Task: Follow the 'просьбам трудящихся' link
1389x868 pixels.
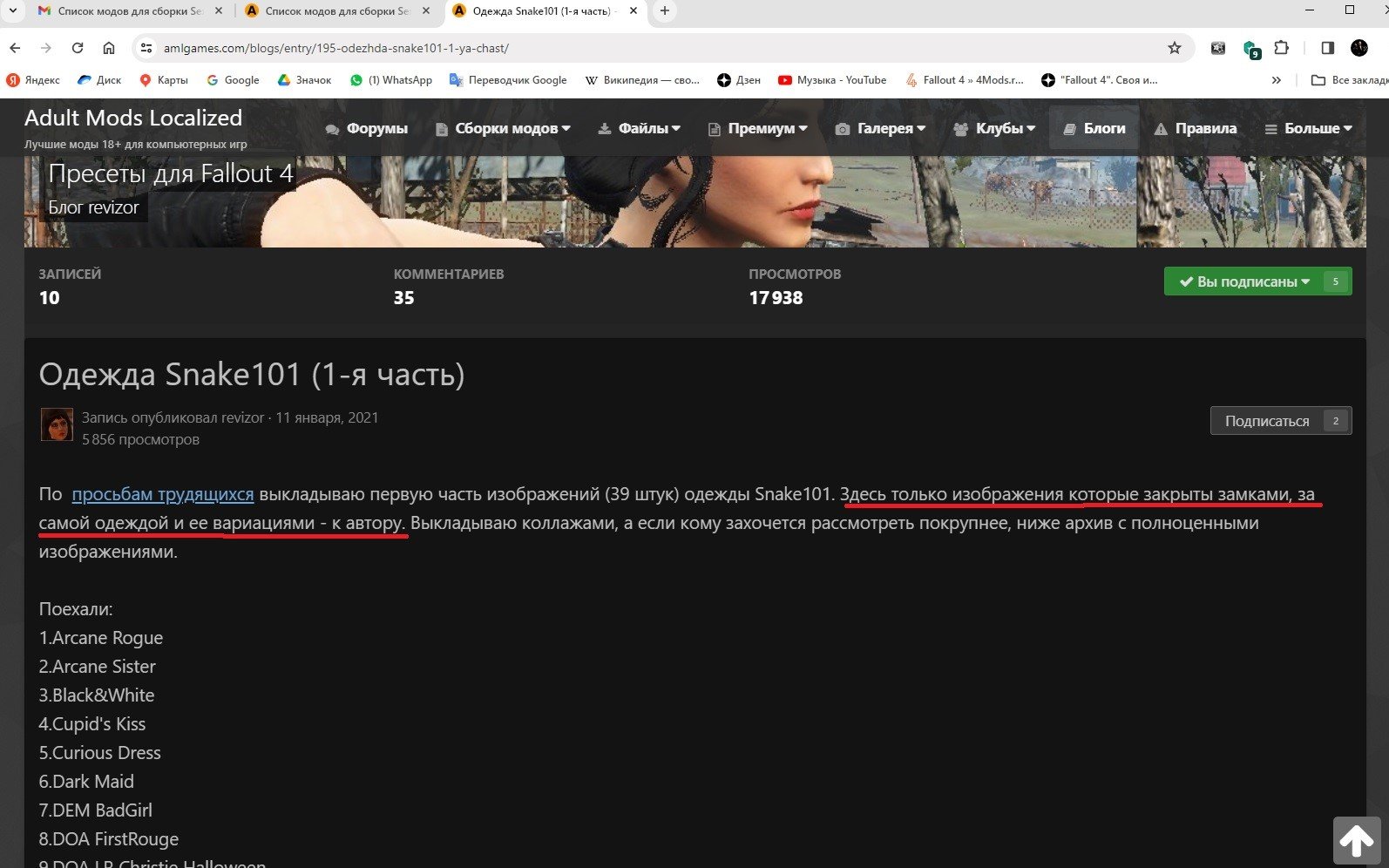Action: pyautogui.click(x=163, y=494)
